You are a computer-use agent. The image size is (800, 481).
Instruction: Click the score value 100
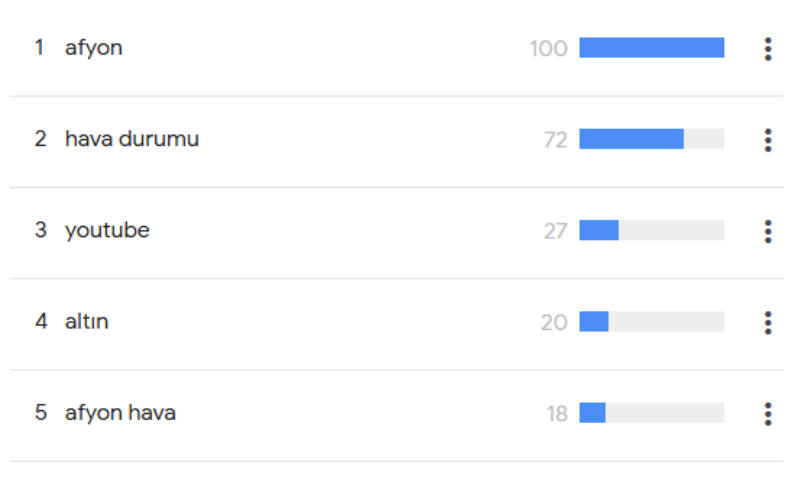tap(548, 48)
